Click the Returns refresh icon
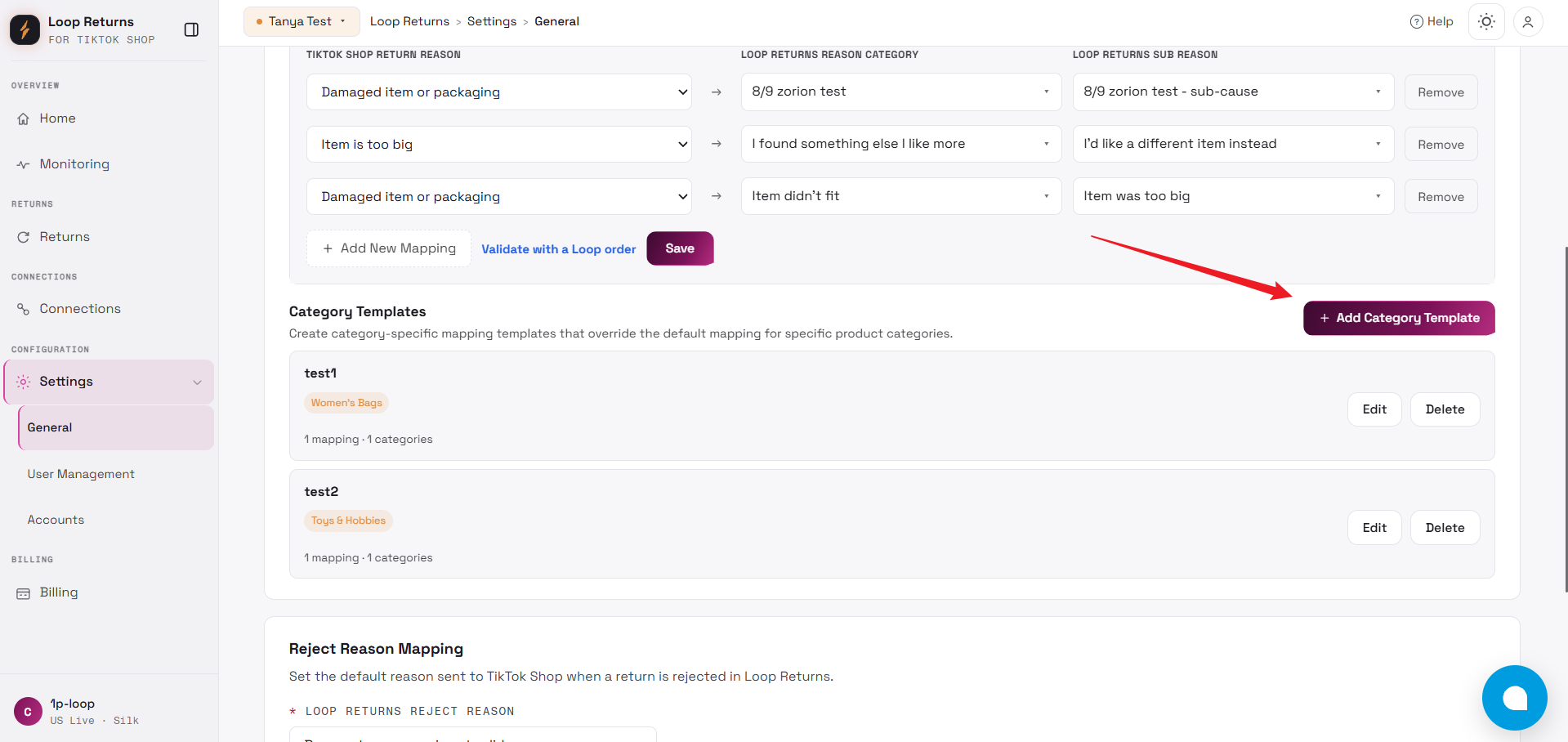This screenshot has width=1568, height=742. tap(23, 237)
